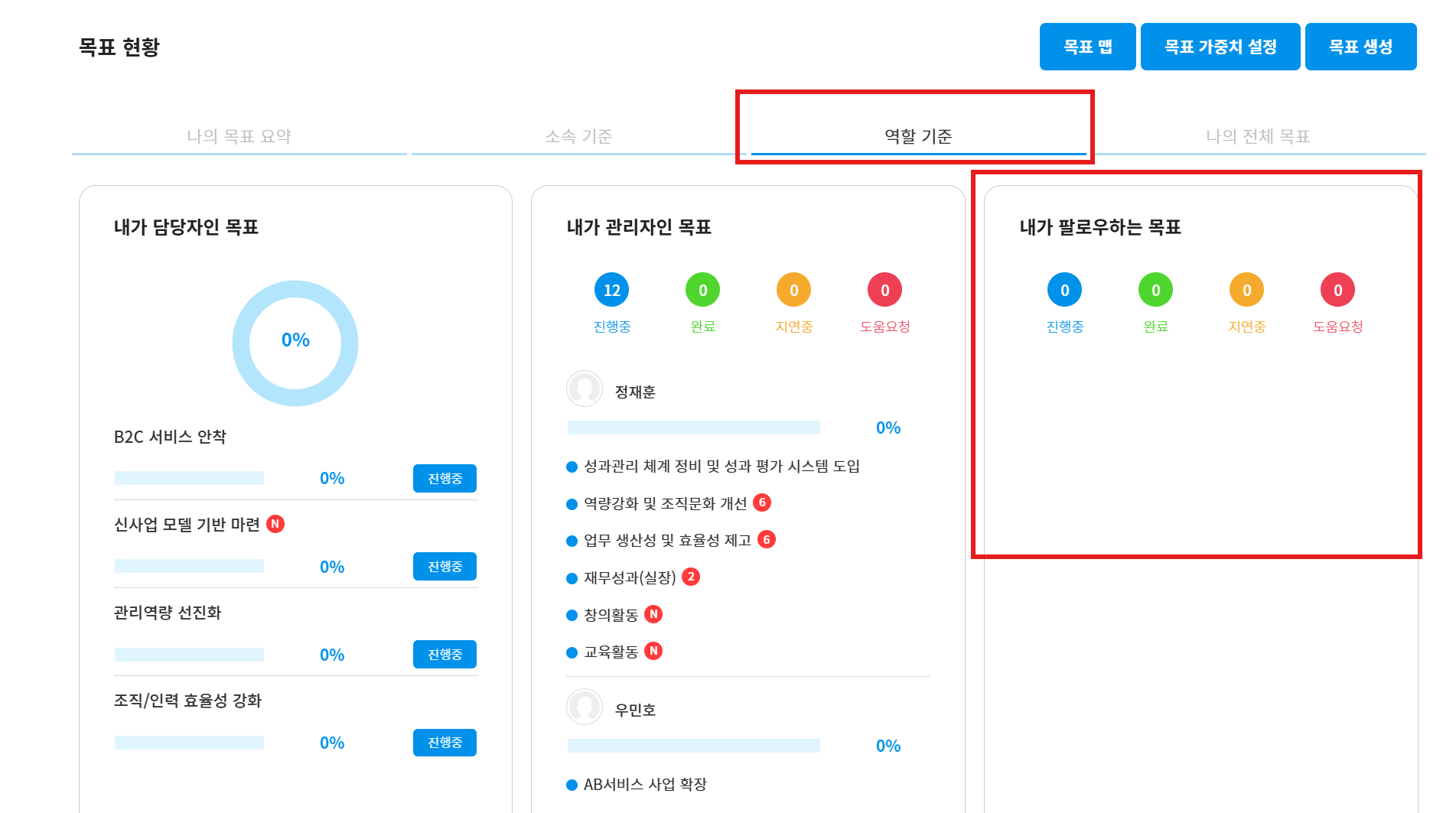Click the 0% value for 관리역량 선진화

pos(332,655)
